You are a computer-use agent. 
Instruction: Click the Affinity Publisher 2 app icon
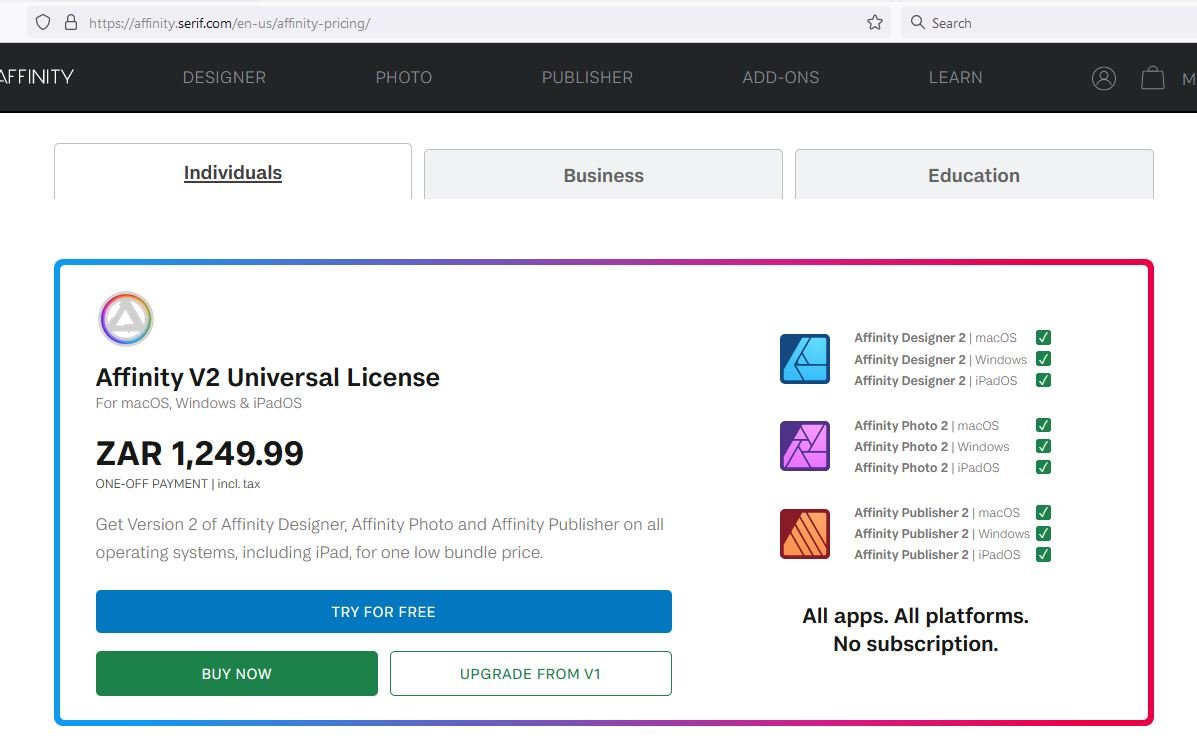point(805,534)
